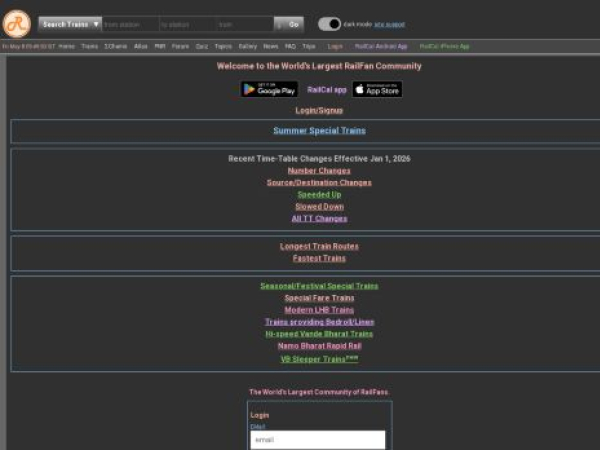Open Modern LHB Trains link
The width and height of the screenshot is (600, 450).
tap(319, 310)
